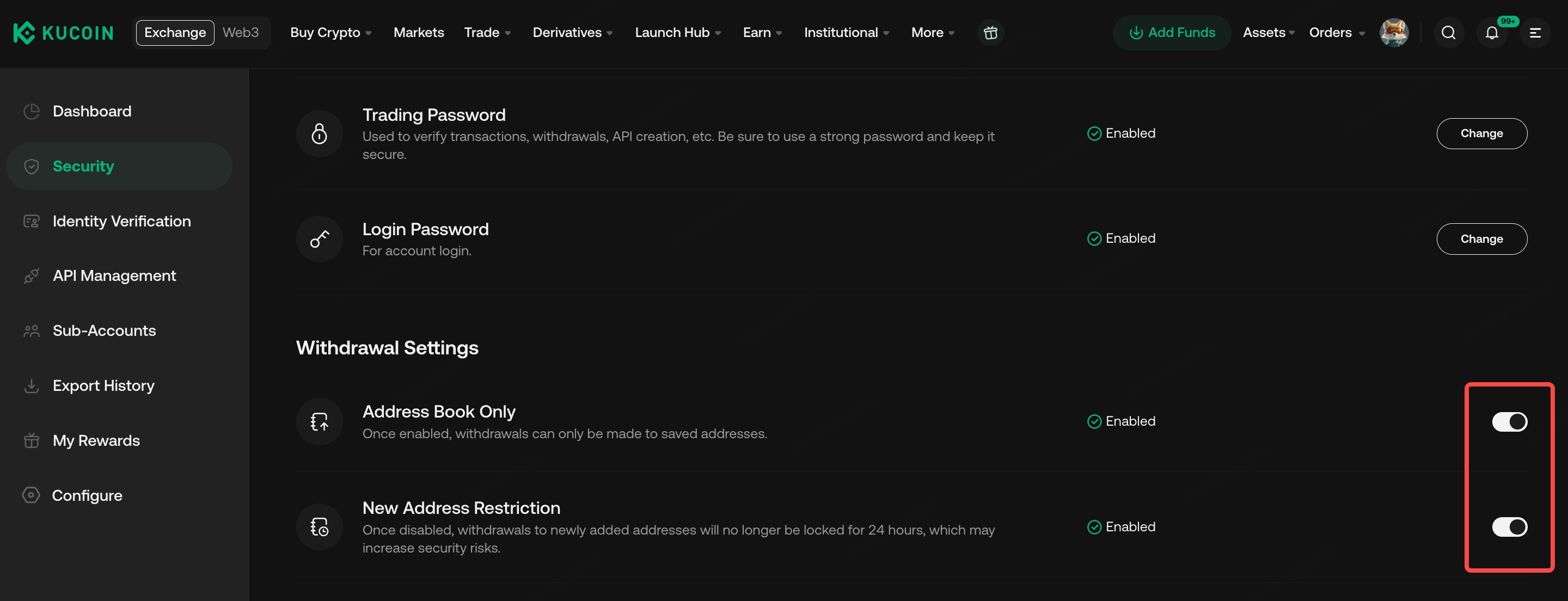Click the gift box icon in navbar
The height and width of the screenshot is (601, 1568).
point(990,32)
